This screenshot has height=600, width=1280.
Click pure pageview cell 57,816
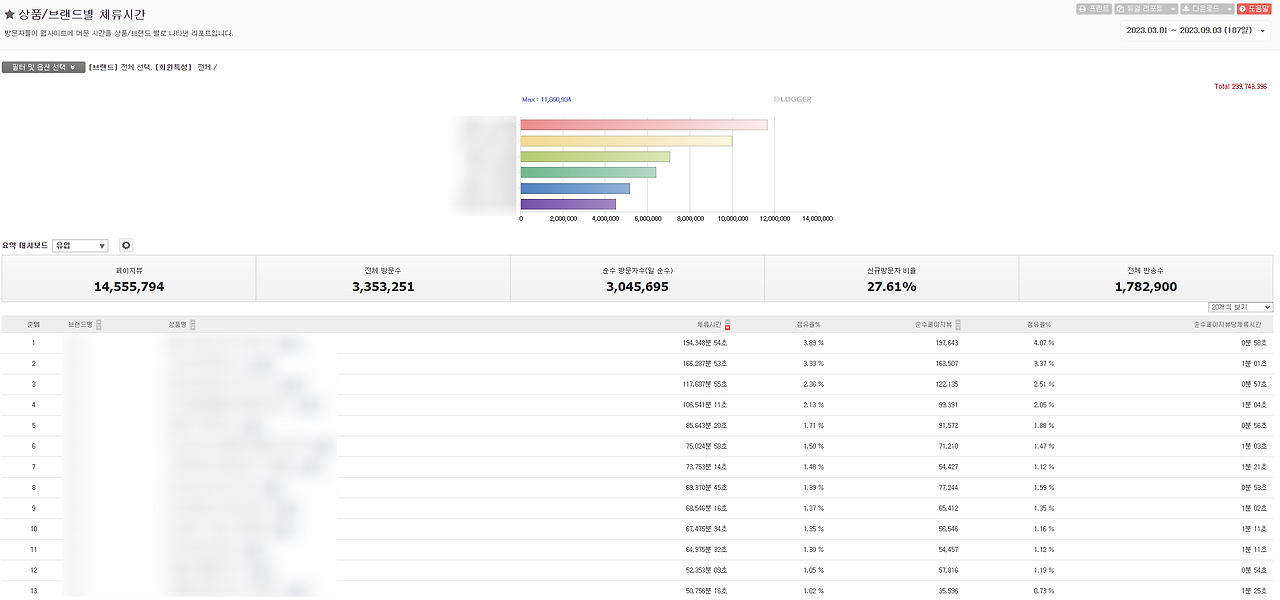click(x=946, y=571)
